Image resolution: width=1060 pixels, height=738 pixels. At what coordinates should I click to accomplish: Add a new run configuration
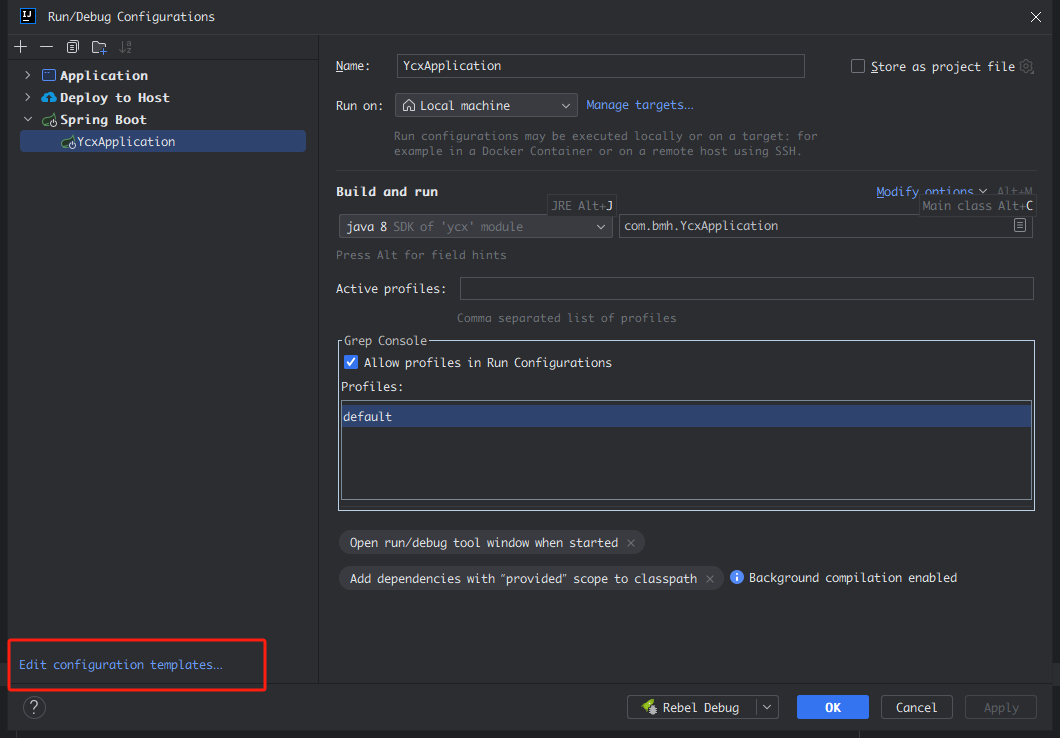pos(20,47)
